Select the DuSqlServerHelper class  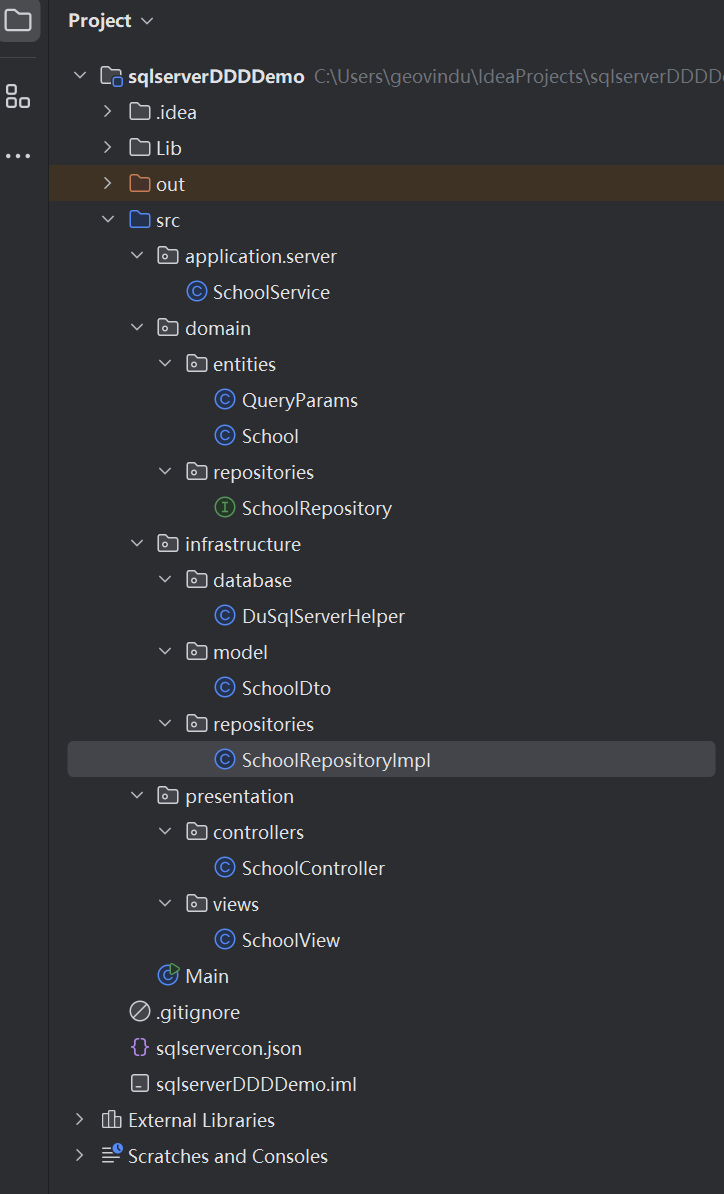(x=323, y=616)
